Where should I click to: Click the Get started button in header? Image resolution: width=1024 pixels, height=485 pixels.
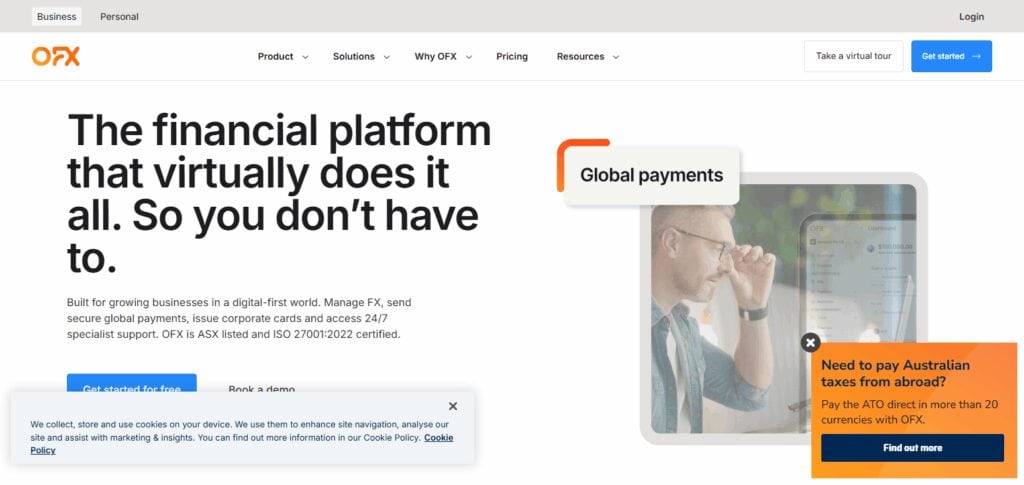coord(952,56)
